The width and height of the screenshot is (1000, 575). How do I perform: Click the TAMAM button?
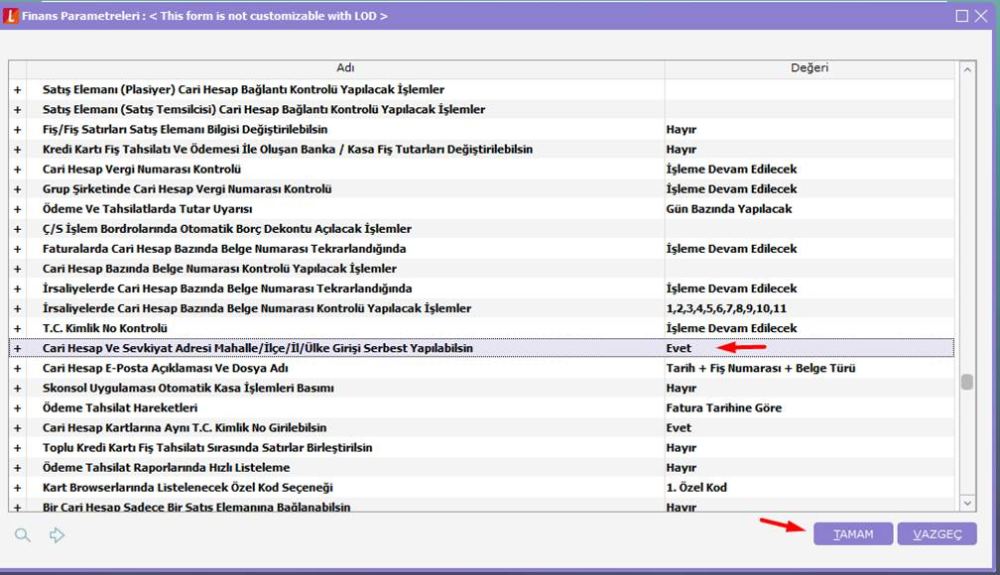pyautogui.click(x=853, y=534)
